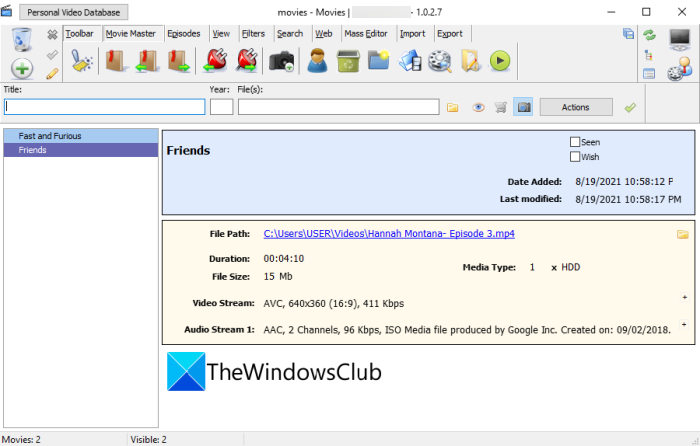Click the Personal Video Database button
This screenshot has width=700, height=446.
74,12
